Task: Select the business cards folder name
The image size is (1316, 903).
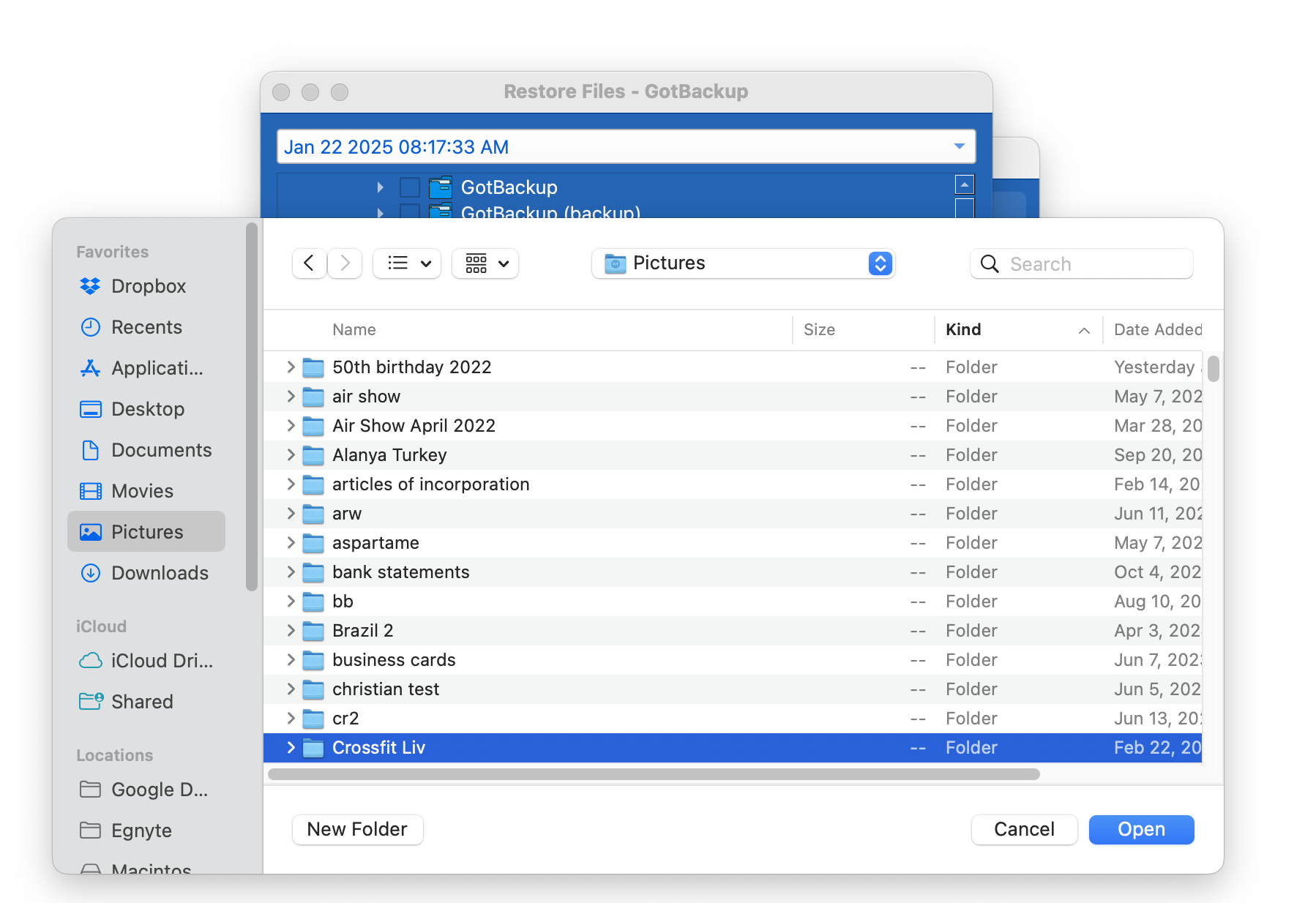Action: [394, 660]
